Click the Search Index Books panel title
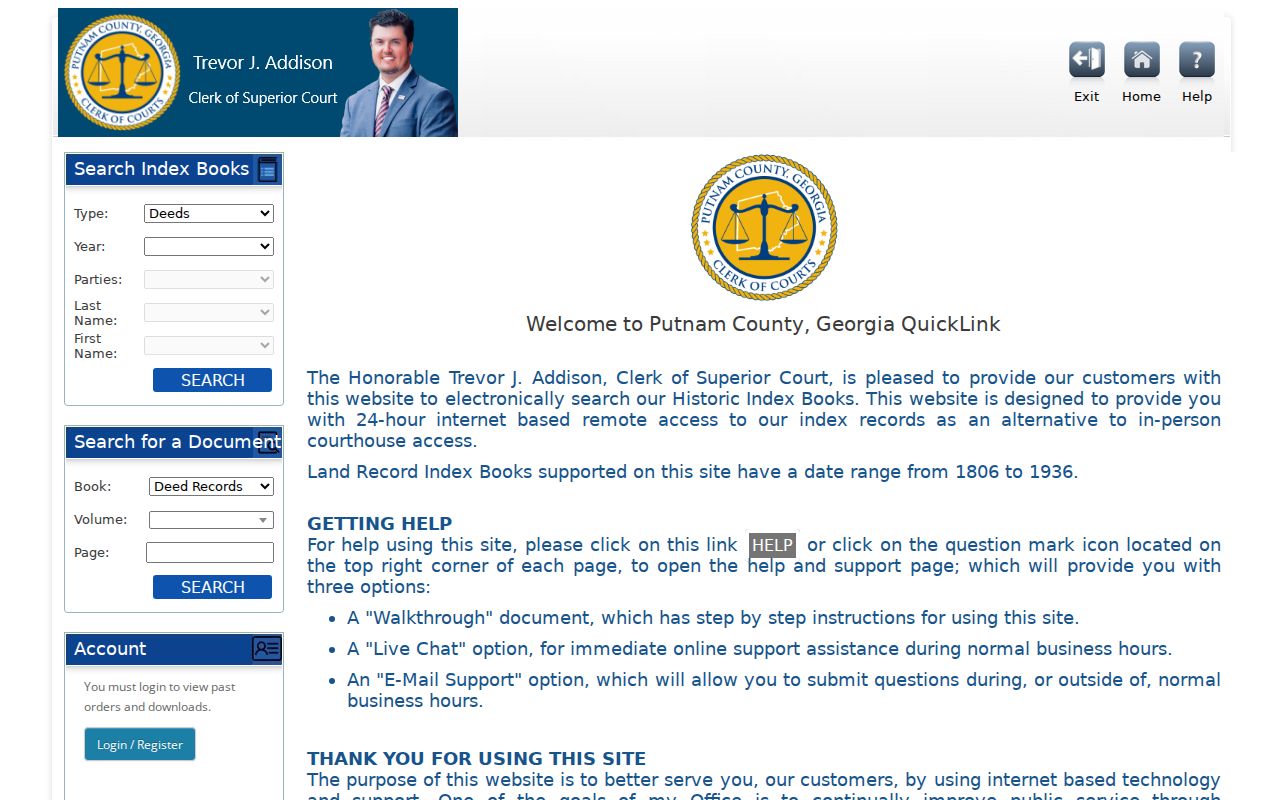Screen dimensions: 1280x800 pos(161,169)
